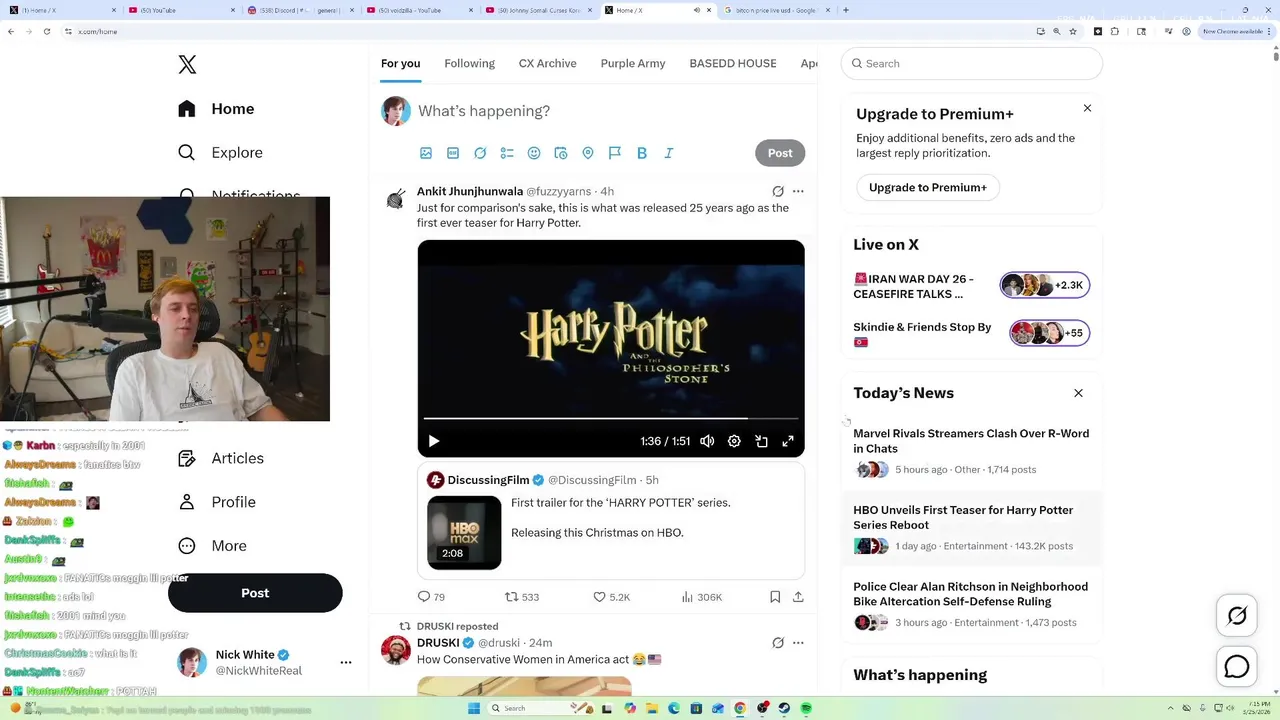
Task: Open Articles in the sidebar
Action: [222, 458]
